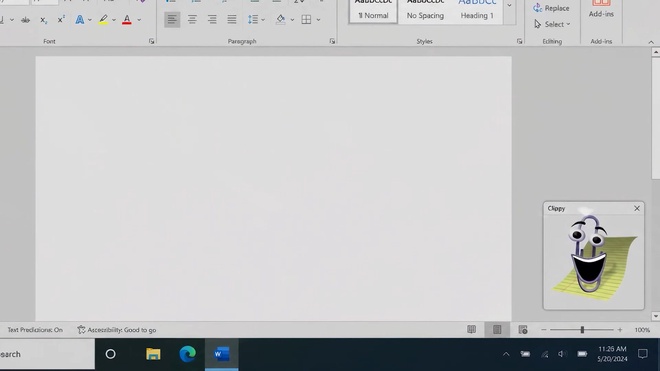Viewport: 660px width, 371px height.
Task: Center align the paragraph text
Action: point(192,19)
